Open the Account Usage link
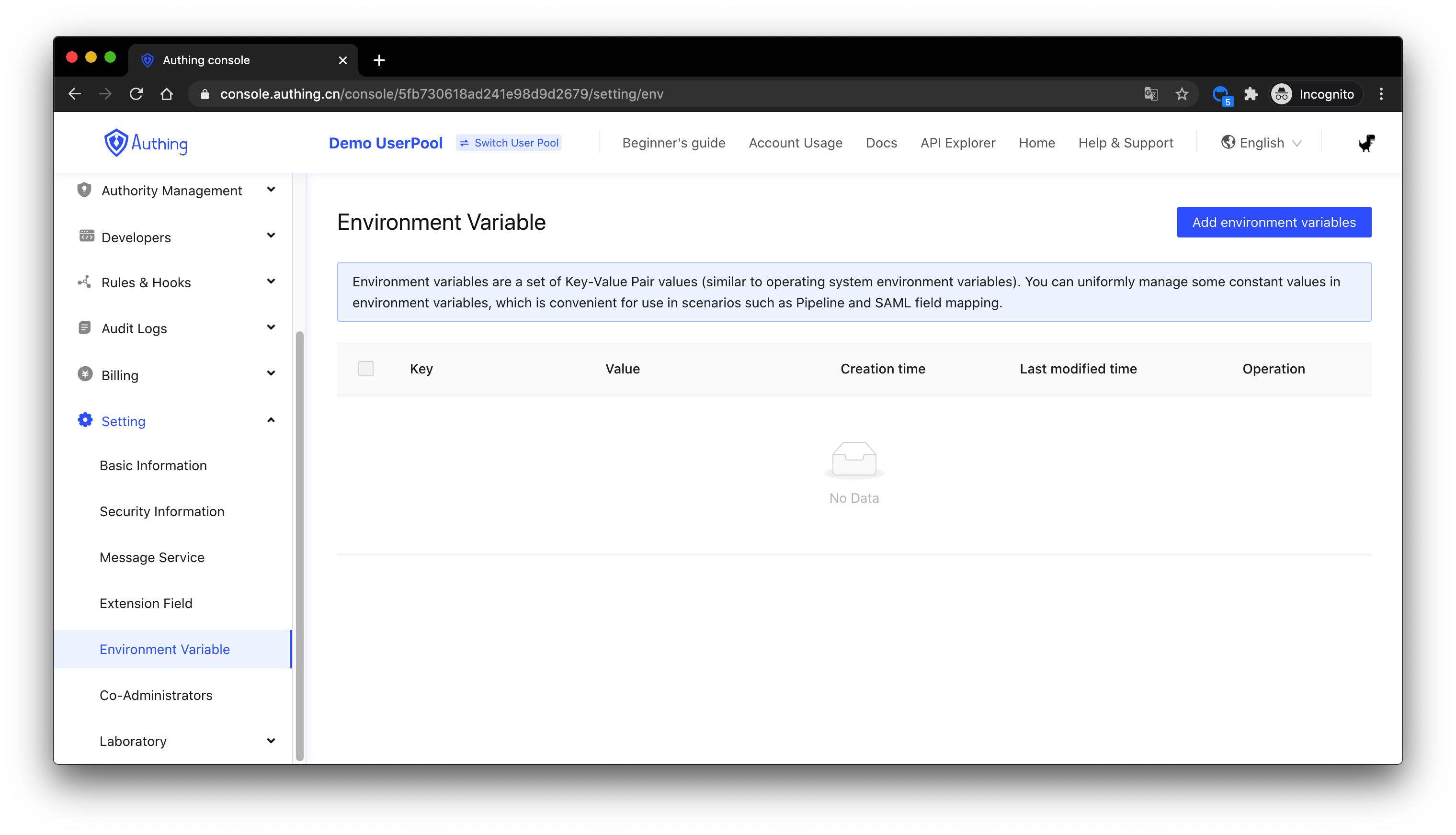Screen dimensions: 1456x835 pyautogui.click(x=795, y=143)
